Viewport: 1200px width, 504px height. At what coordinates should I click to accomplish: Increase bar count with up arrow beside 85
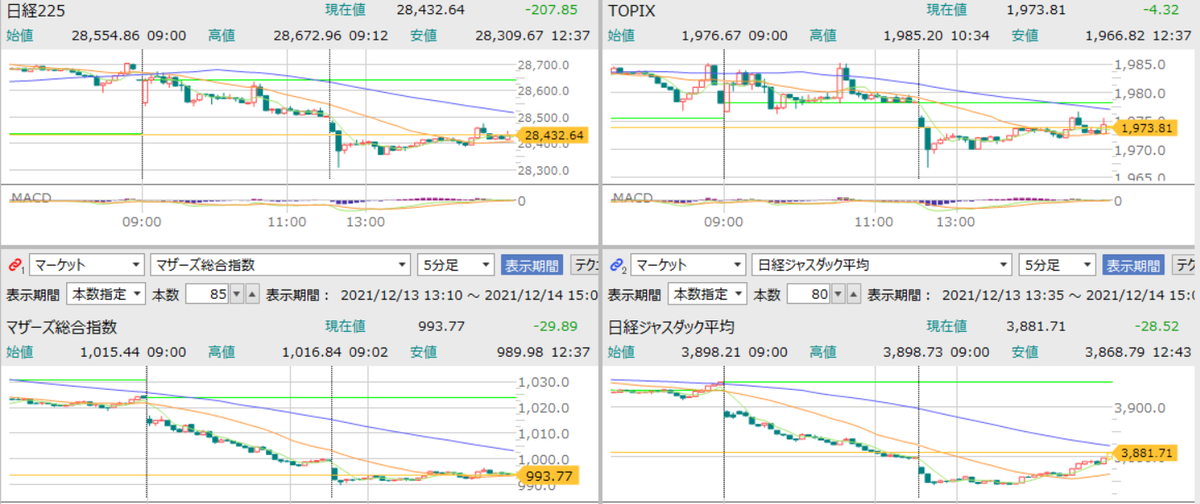252,295
